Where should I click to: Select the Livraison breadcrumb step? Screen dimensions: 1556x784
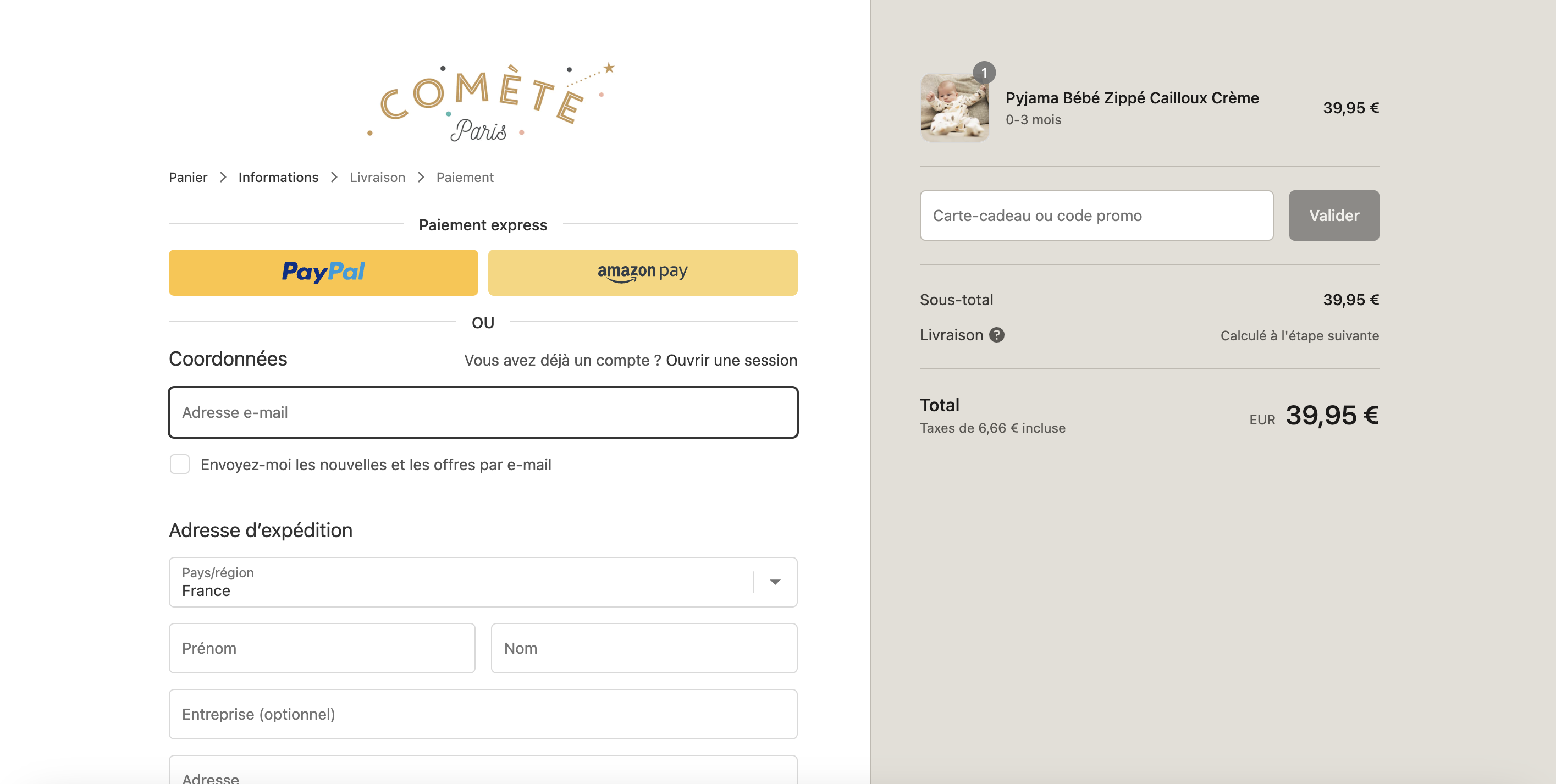coord(378,177)
